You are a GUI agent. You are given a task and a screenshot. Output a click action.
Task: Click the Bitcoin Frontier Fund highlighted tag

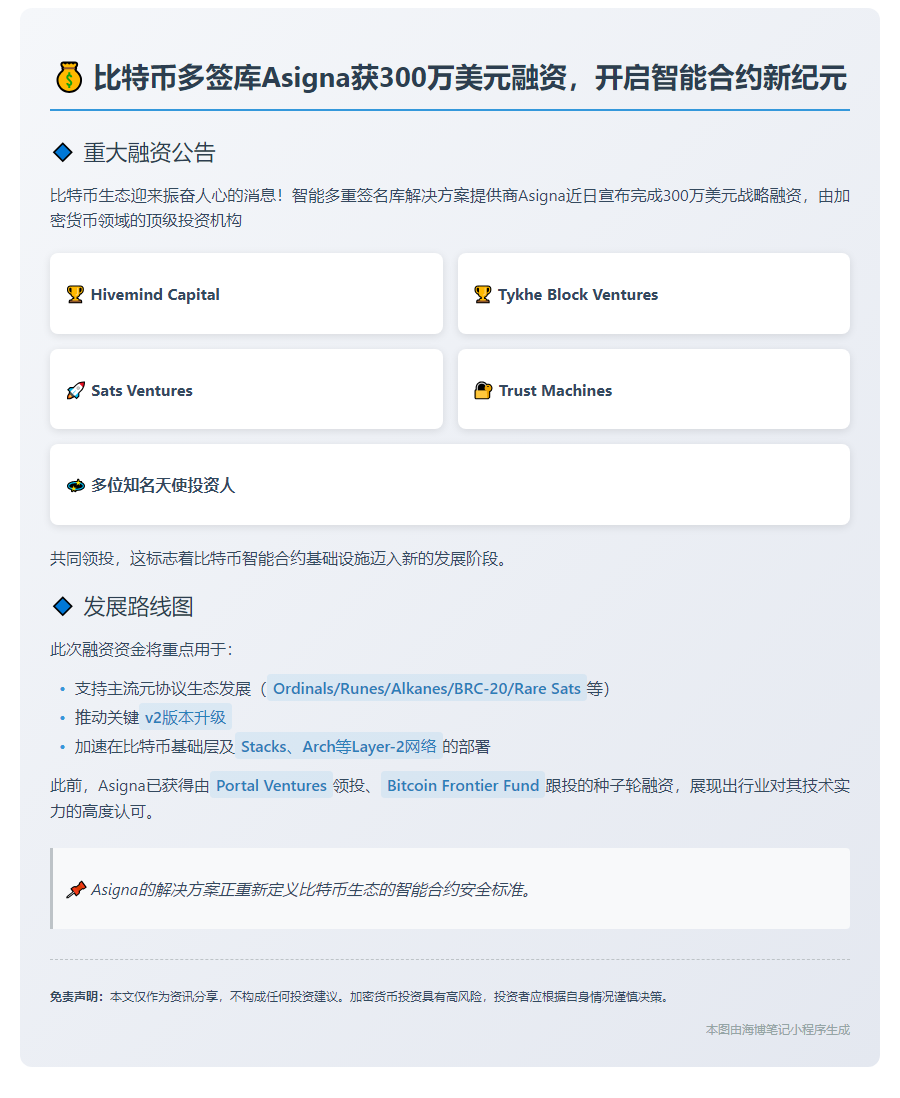click(463, 786)
